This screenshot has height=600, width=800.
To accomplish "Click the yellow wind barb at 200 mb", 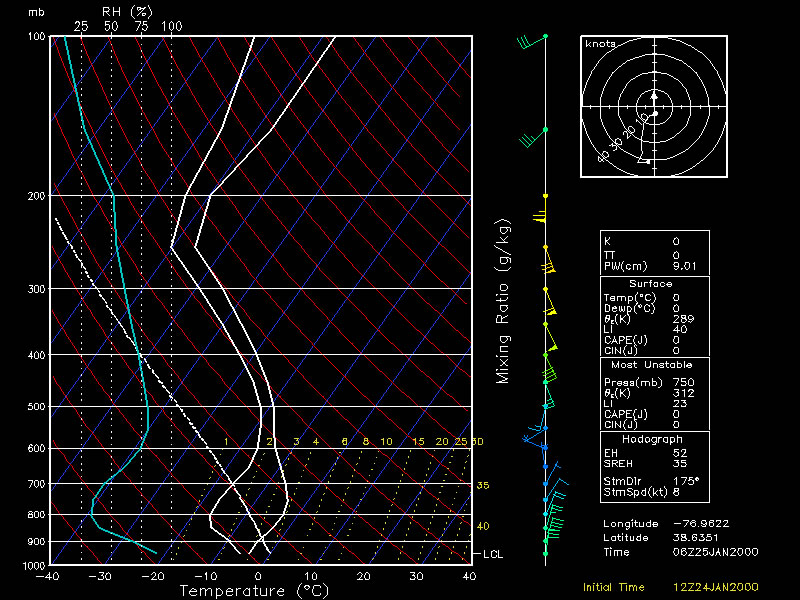I will click(540, 209).
